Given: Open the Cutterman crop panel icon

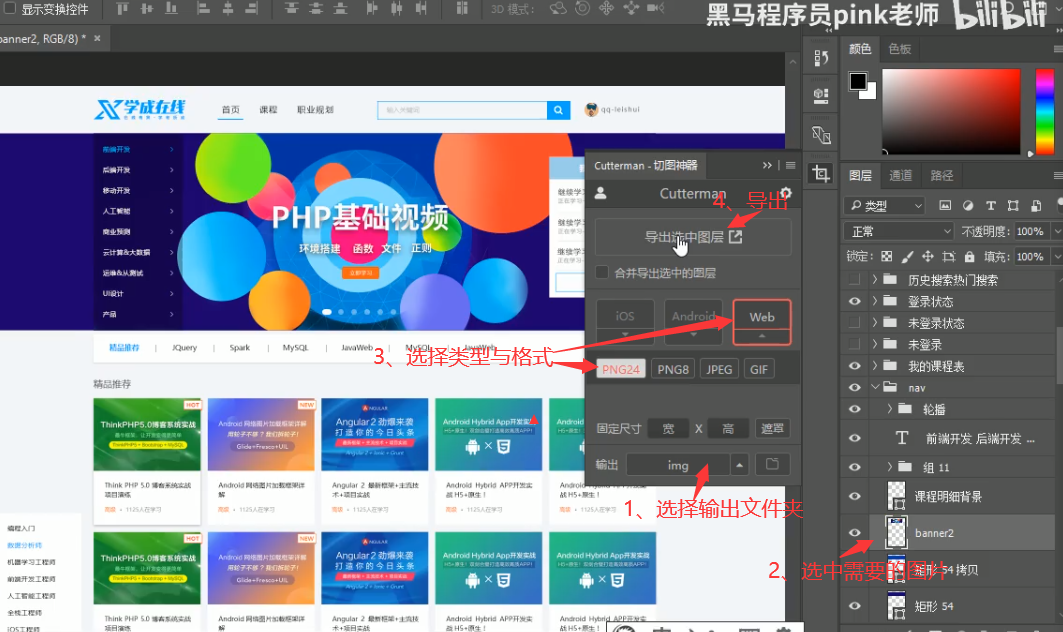Looking at the screenshot, I should click(x=820, y=174).
